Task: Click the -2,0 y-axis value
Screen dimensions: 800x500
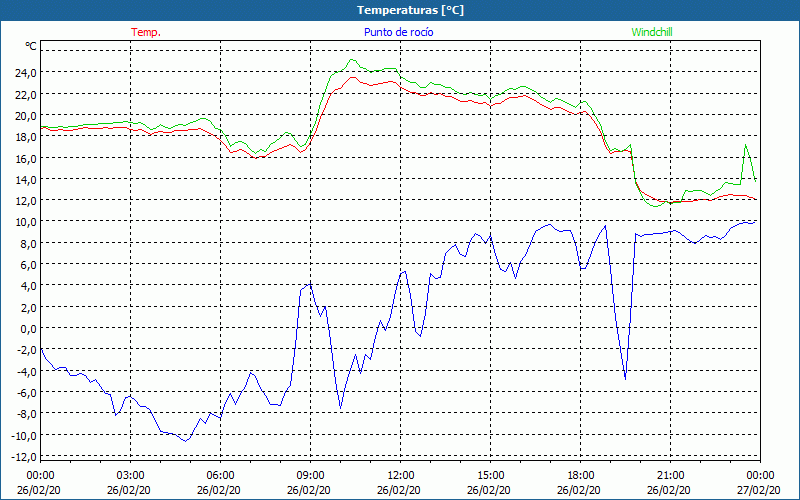Action: (x=26, y=350)
